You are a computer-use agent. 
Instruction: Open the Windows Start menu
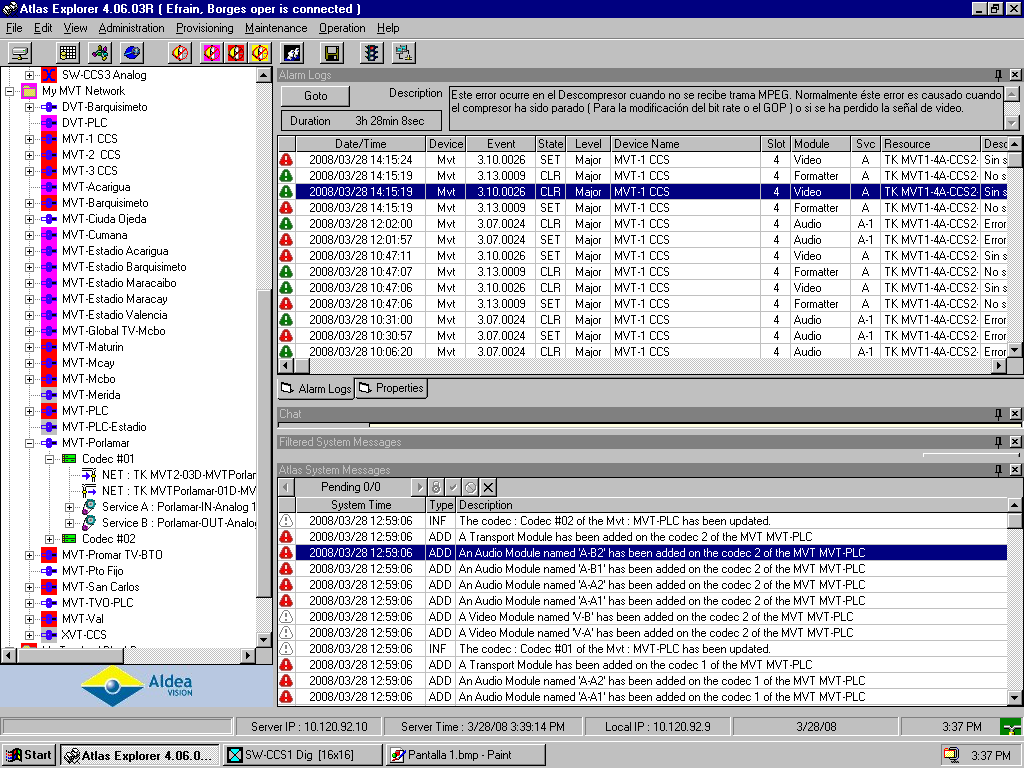[29, 755]
